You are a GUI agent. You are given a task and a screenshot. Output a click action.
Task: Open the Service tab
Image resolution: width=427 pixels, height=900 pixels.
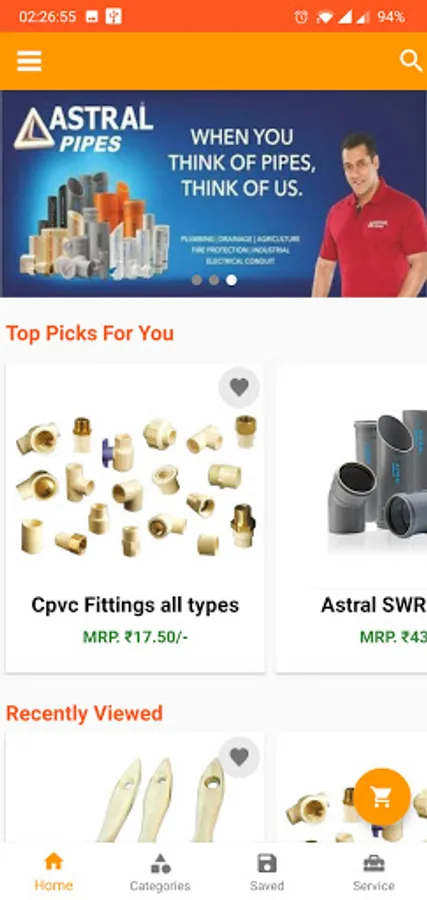[x=374, y=871]
